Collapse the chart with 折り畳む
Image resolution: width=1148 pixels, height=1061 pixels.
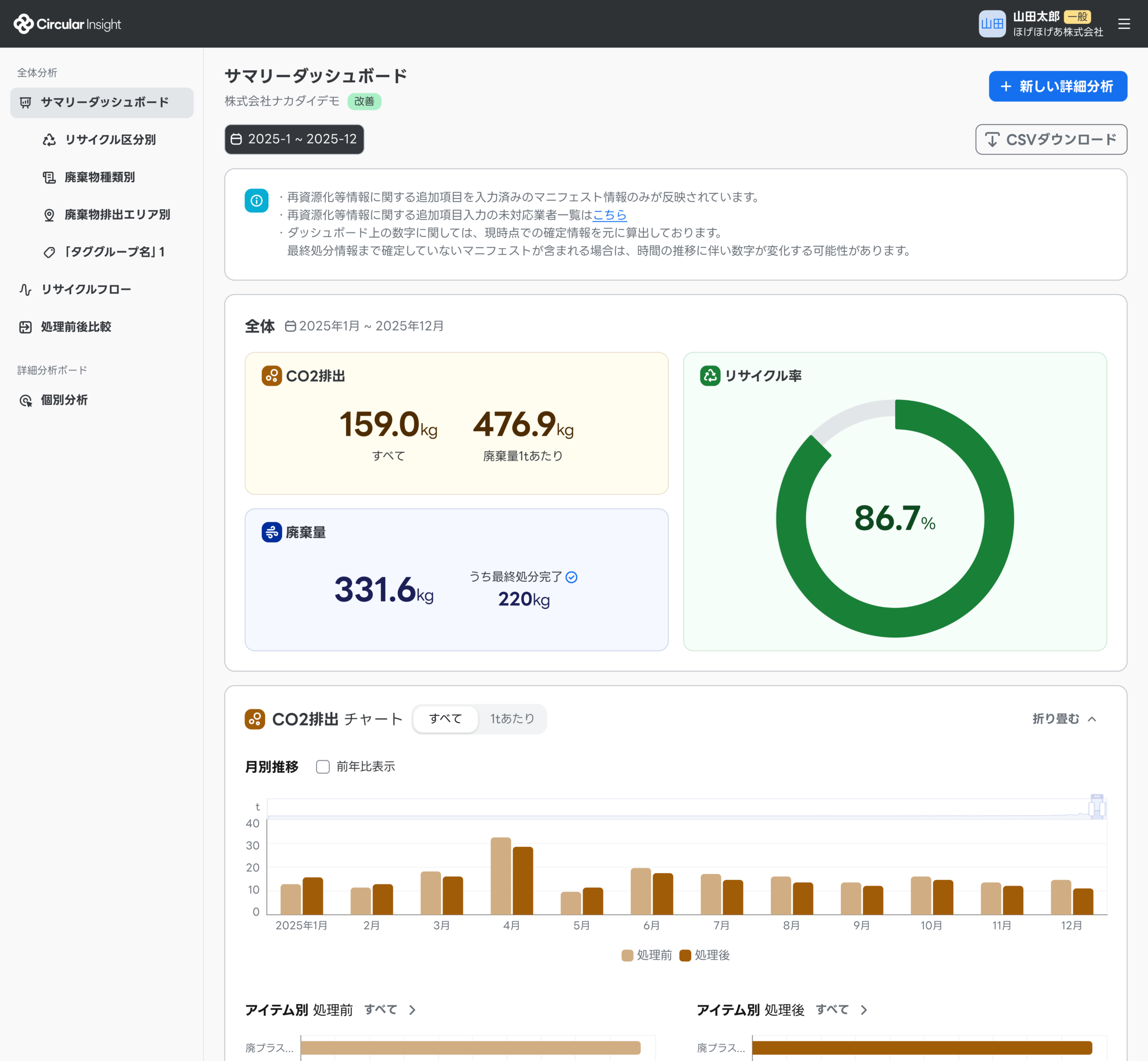[x=1064, y=719]
